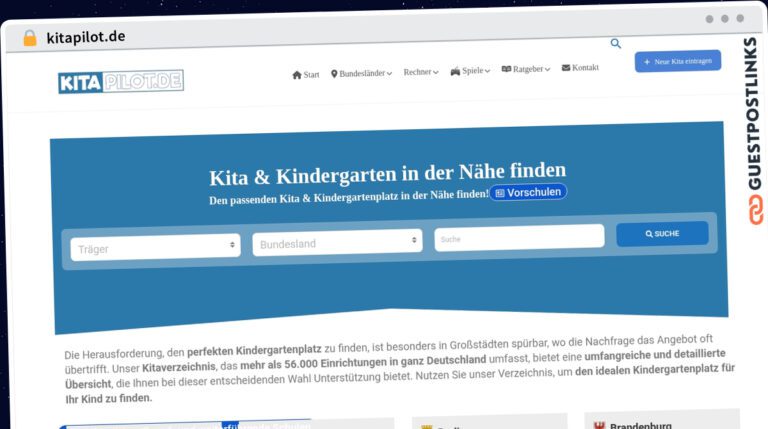
Task: Click the map pin icon beside Bundesländer
Action: coord(334,74)
